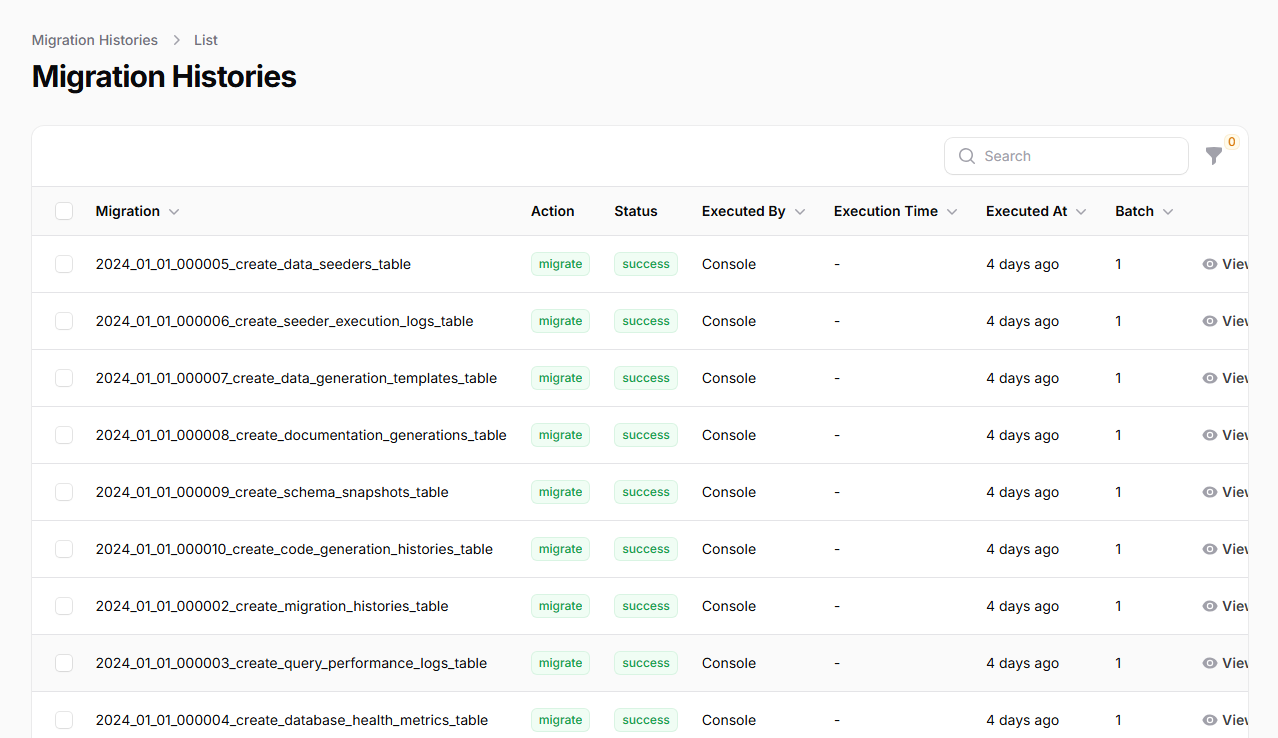
Task: View the create_seeder_execution_logs_table record
Action: [1225, 321]
